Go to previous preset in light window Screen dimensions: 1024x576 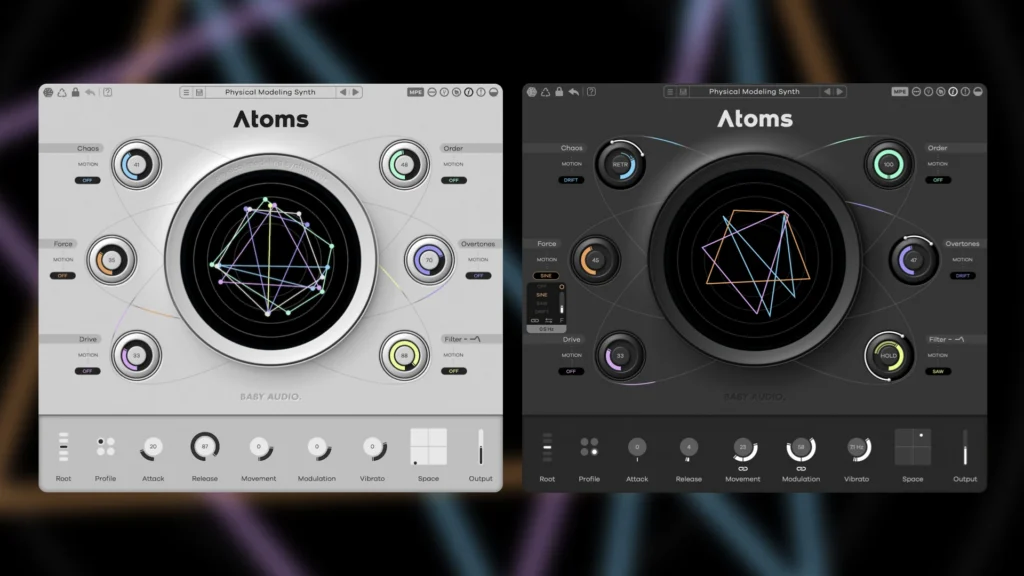pyautogui.click(x=343, y=92)
